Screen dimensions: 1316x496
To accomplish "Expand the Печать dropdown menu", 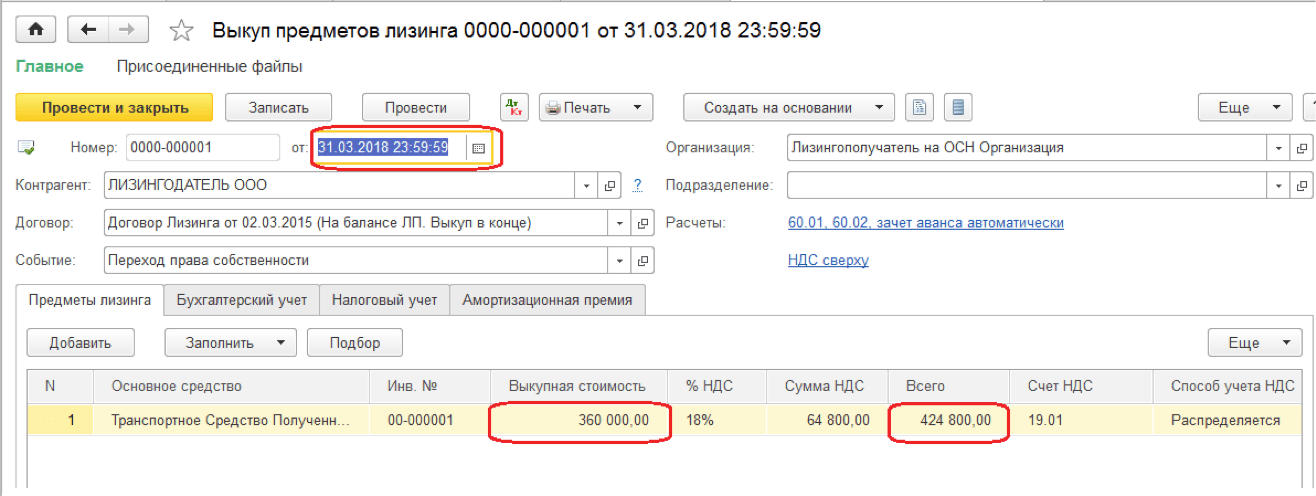I will (x=634, y=108).
